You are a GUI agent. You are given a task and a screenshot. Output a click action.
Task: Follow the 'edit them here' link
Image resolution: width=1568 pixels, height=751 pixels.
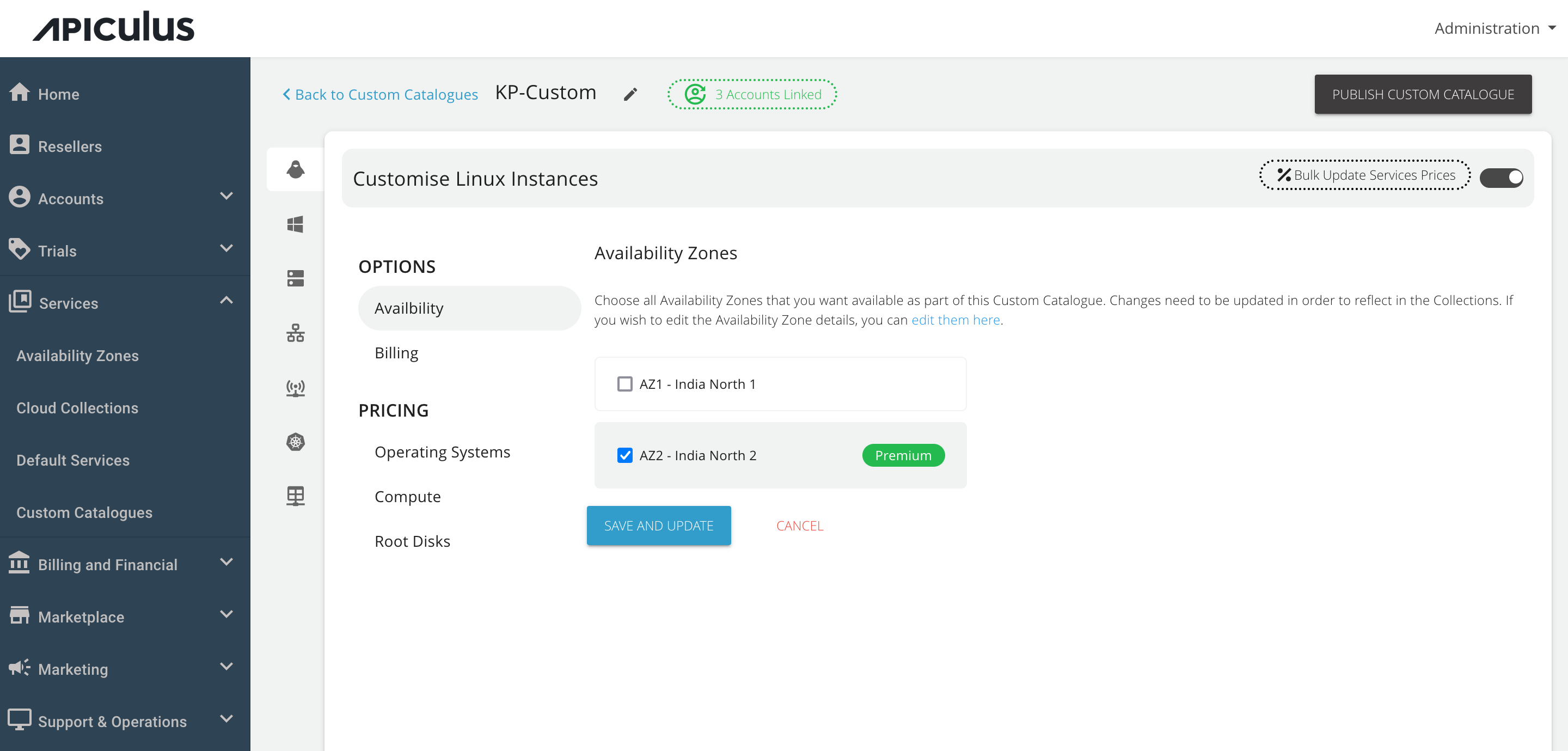[954, 319]
